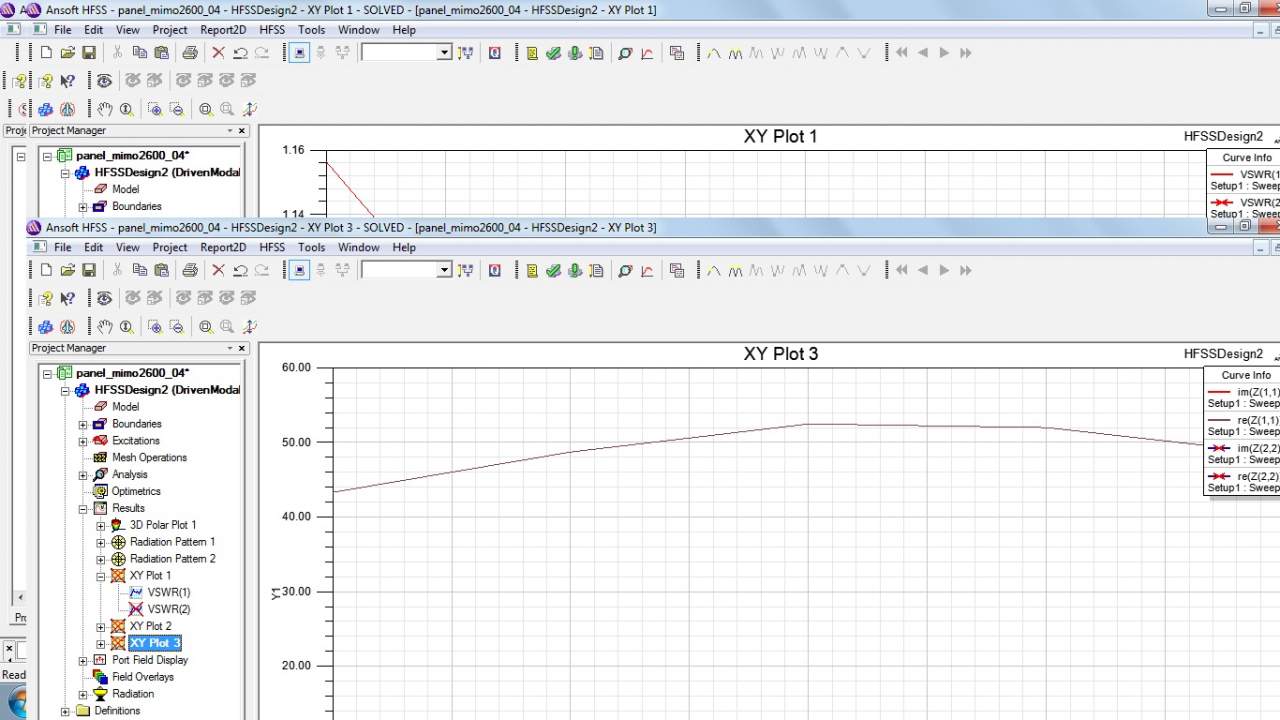Click Save icon in XY Plot 3 window
Screen dimensions: 1280x720
pyautogui.click(x=88, y=270)
